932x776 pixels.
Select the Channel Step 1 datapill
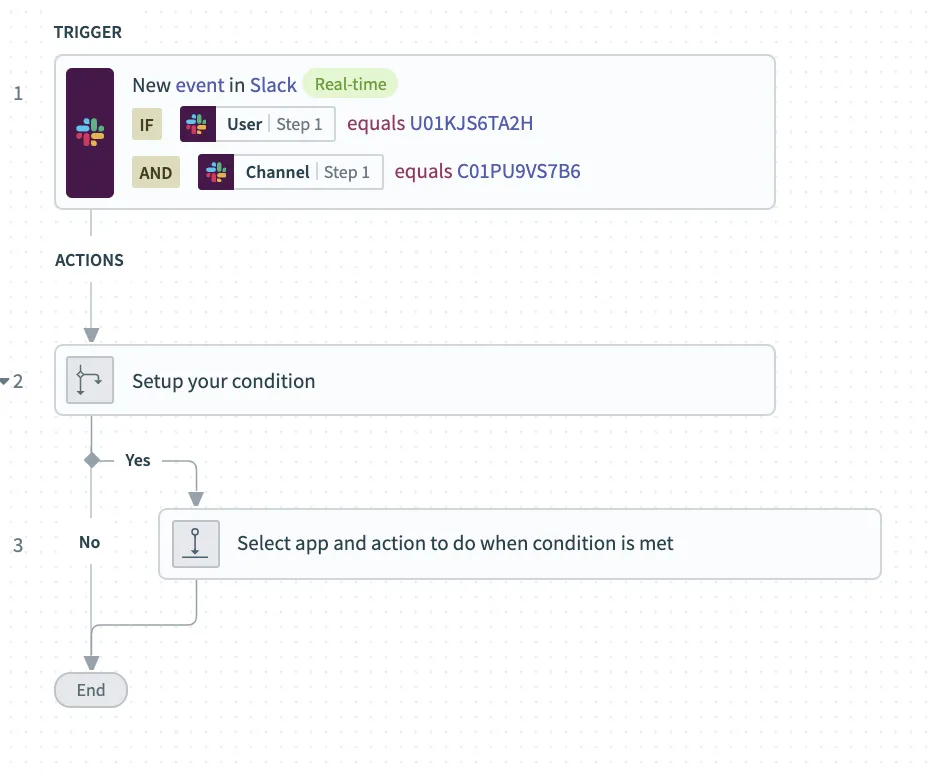pos(307,173)
